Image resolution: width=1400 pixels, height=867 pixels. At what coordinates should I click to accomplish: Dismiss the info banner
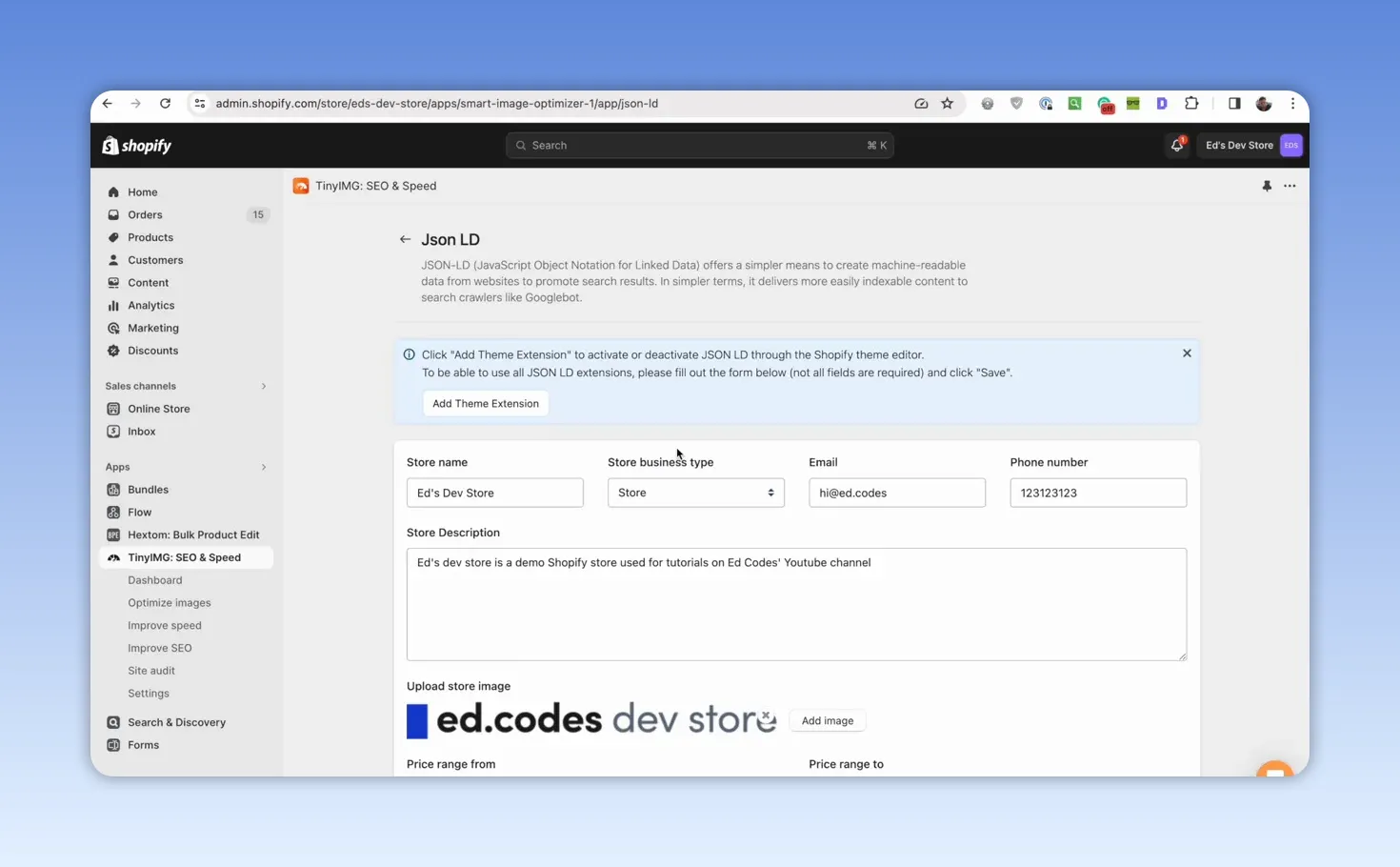[1187, 353]
